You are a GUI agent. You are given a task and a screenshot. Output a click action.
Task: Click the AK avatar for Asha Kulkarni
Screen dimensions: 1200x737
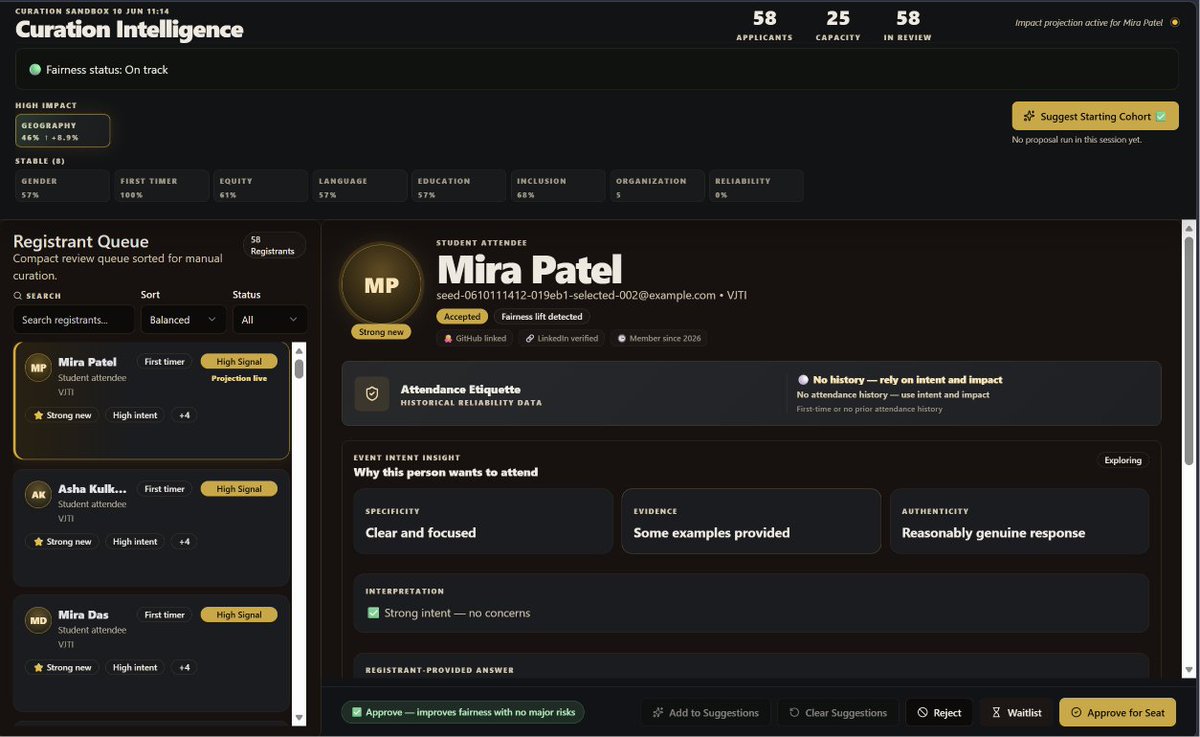[38, 494]
